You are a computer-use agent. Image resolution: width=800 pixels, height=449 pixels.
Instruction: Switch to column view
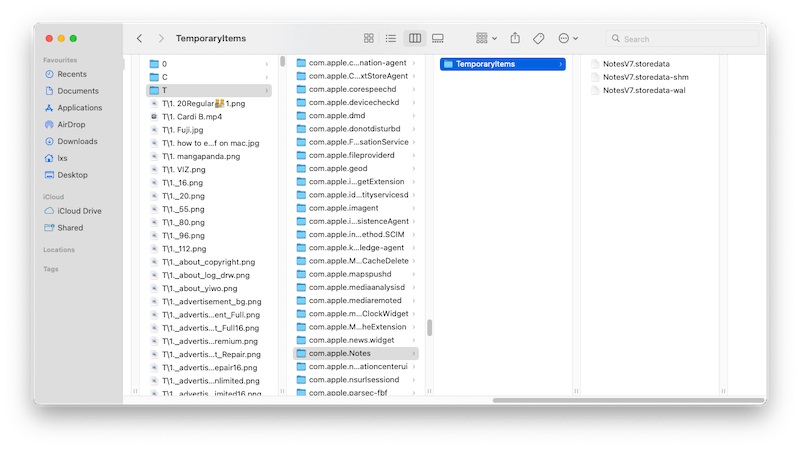click(415, 38)
